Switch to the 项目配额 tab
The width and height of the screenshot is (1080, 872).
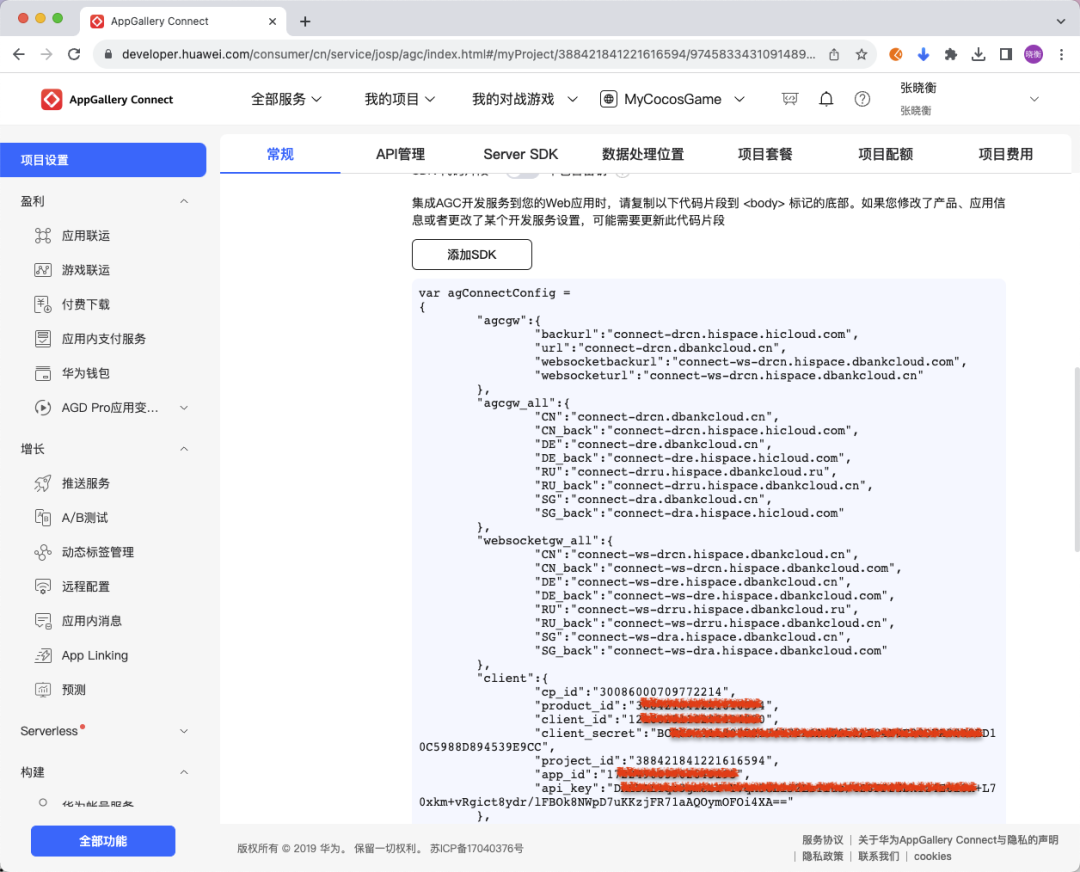click(885, 154)
